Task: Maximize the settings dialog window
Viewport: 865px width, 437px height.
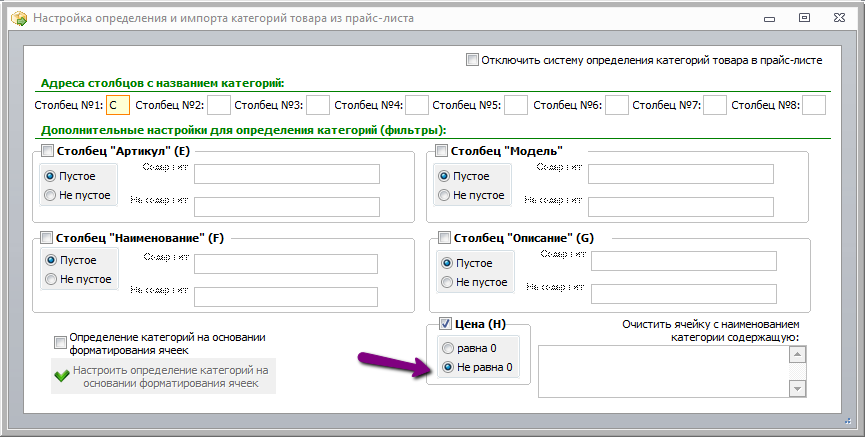Action: [x=804, y=18]
